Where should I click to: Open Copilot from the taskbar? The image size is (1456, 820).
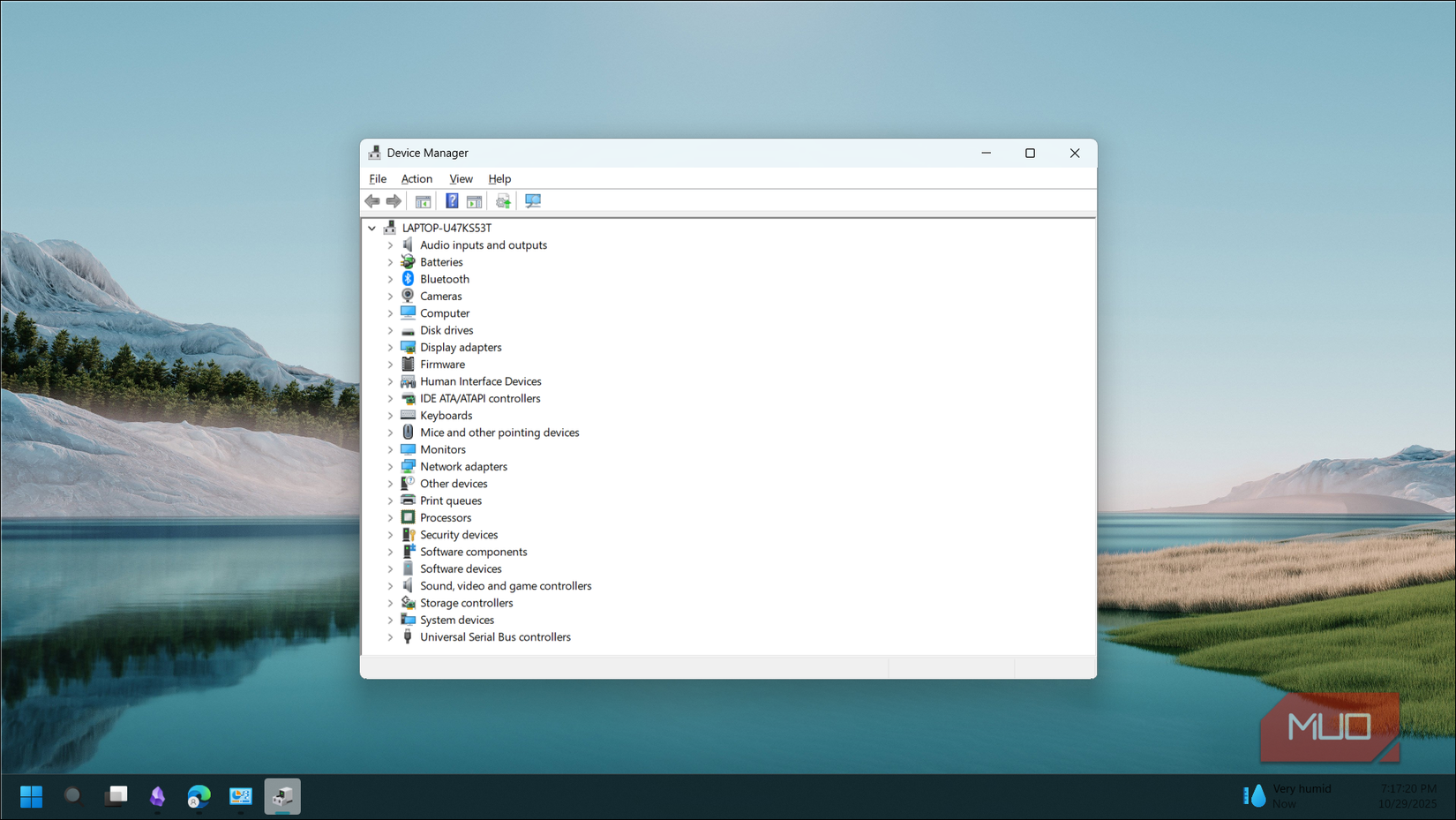(157, 796)
